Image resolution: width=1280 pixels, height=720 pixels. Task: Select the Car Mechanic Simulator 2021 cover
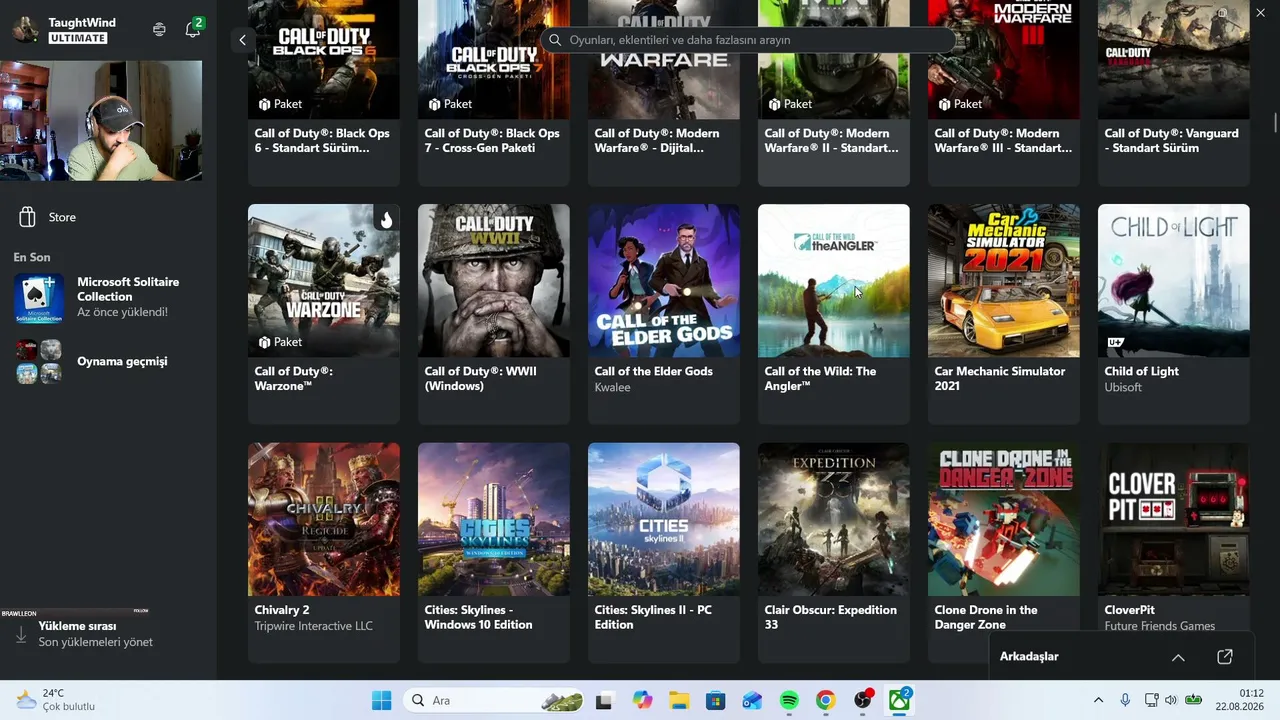(1004, 281)
